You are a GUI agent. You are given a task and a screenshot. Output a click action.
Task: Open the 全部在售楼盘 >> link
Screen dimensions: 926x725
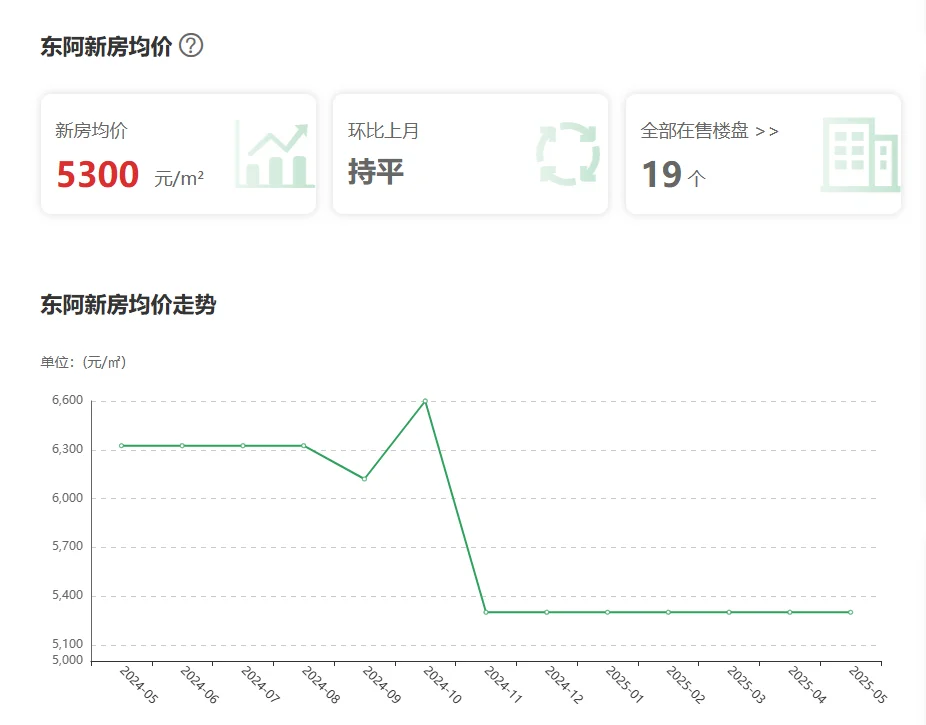pyautogui.click(x=709, y=131)
